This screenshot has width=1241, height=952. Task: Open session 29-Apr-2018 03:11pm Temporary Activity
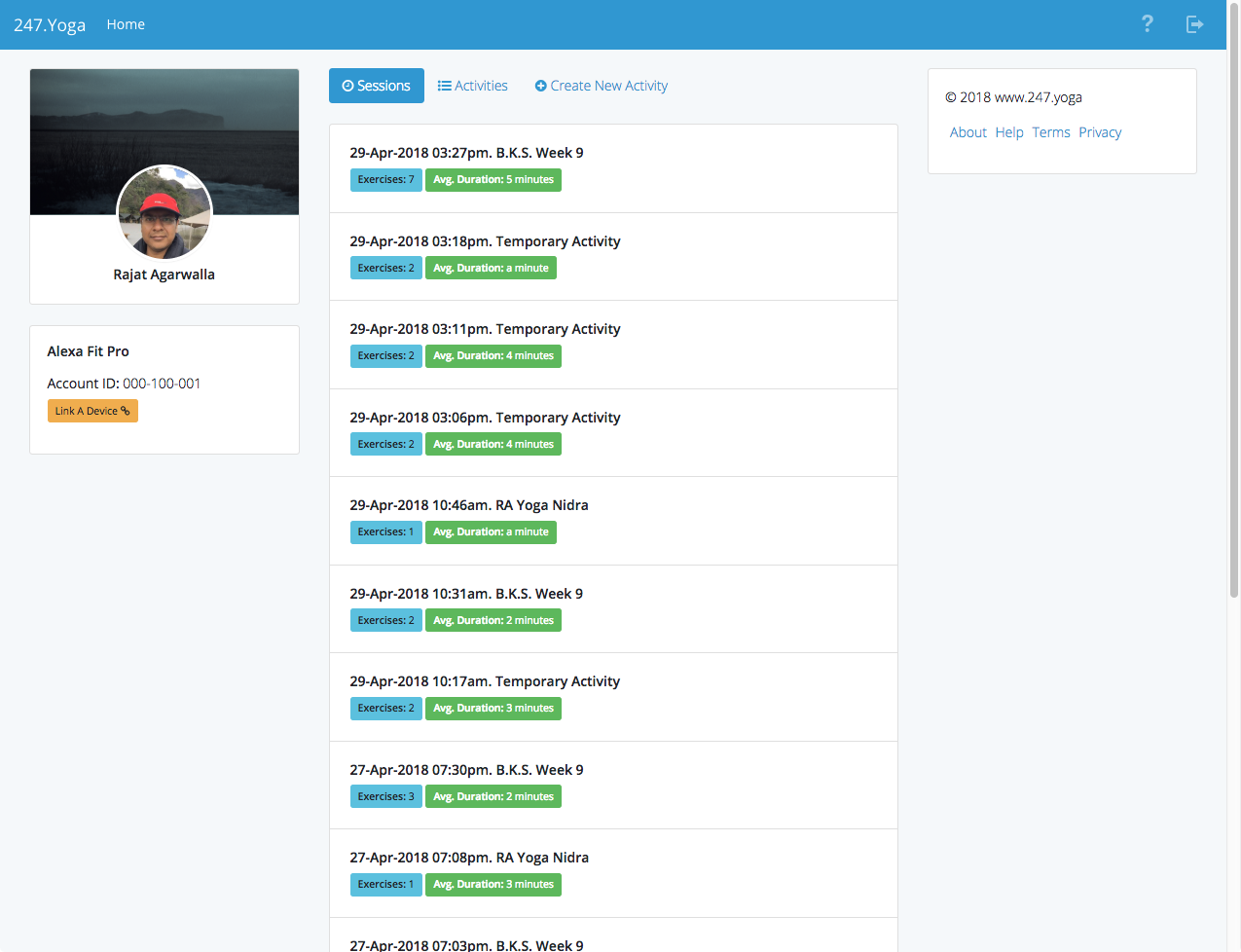[613, 345]
